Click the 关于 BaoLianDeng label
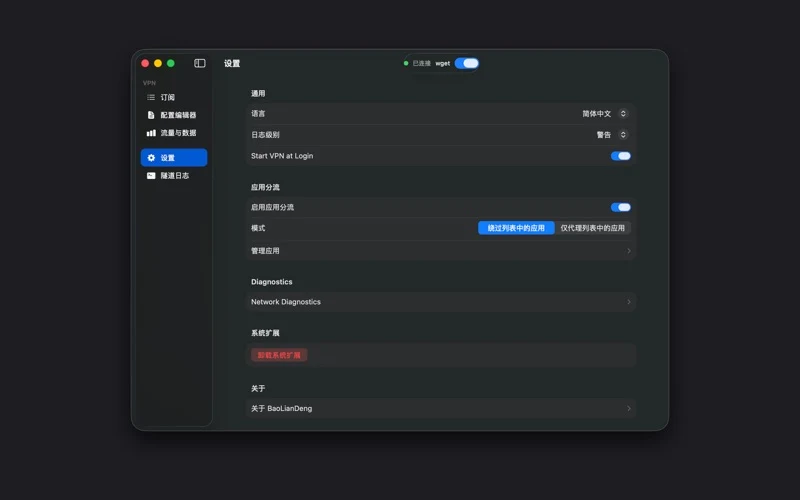 pyautogui.click(x=282, y=409)
